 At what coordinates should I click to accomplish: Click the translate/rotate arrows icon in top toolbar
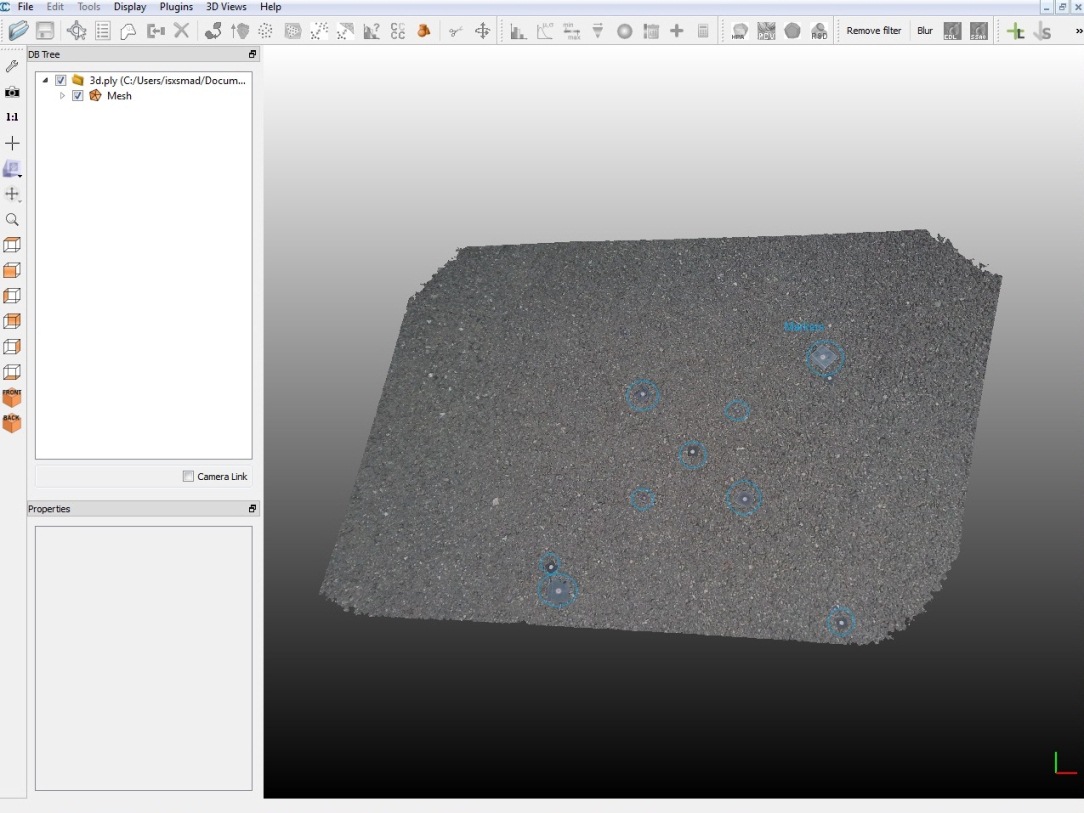click(482, 31)
